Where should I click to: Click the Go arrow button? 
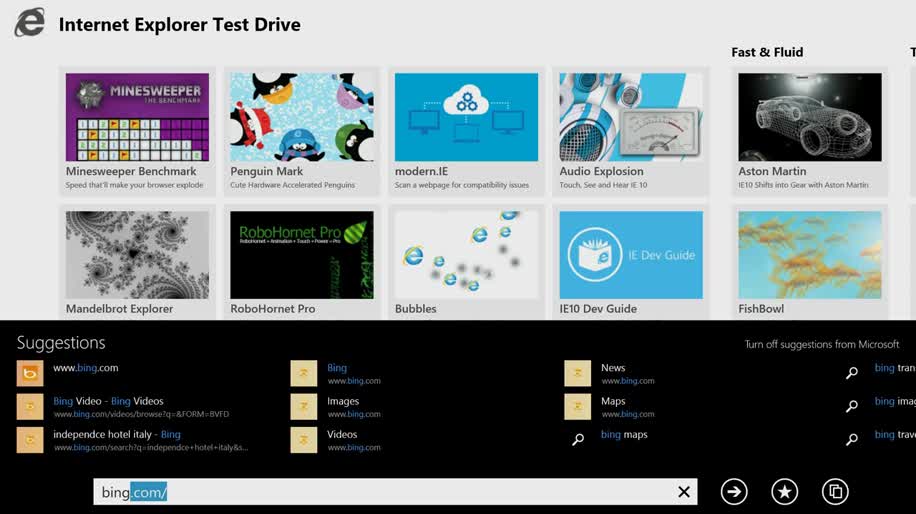734,492
